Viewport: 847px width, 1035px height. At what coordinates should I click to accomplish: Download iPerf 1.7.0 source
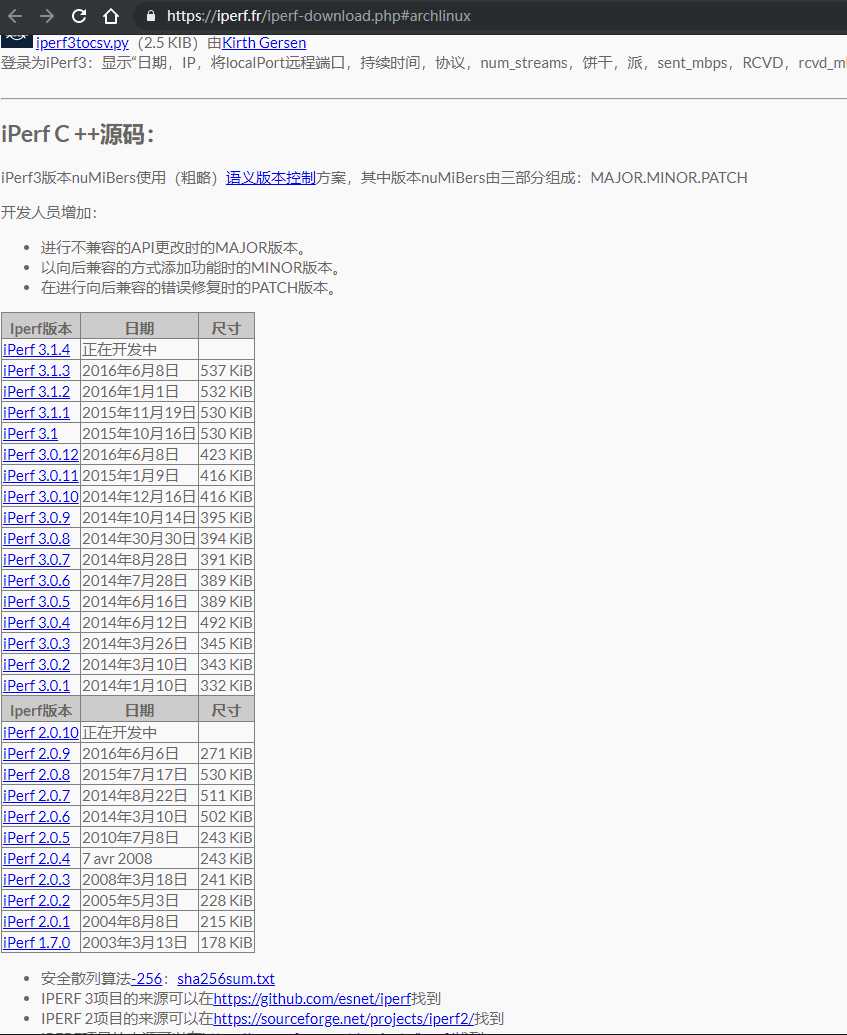(36, 943)
